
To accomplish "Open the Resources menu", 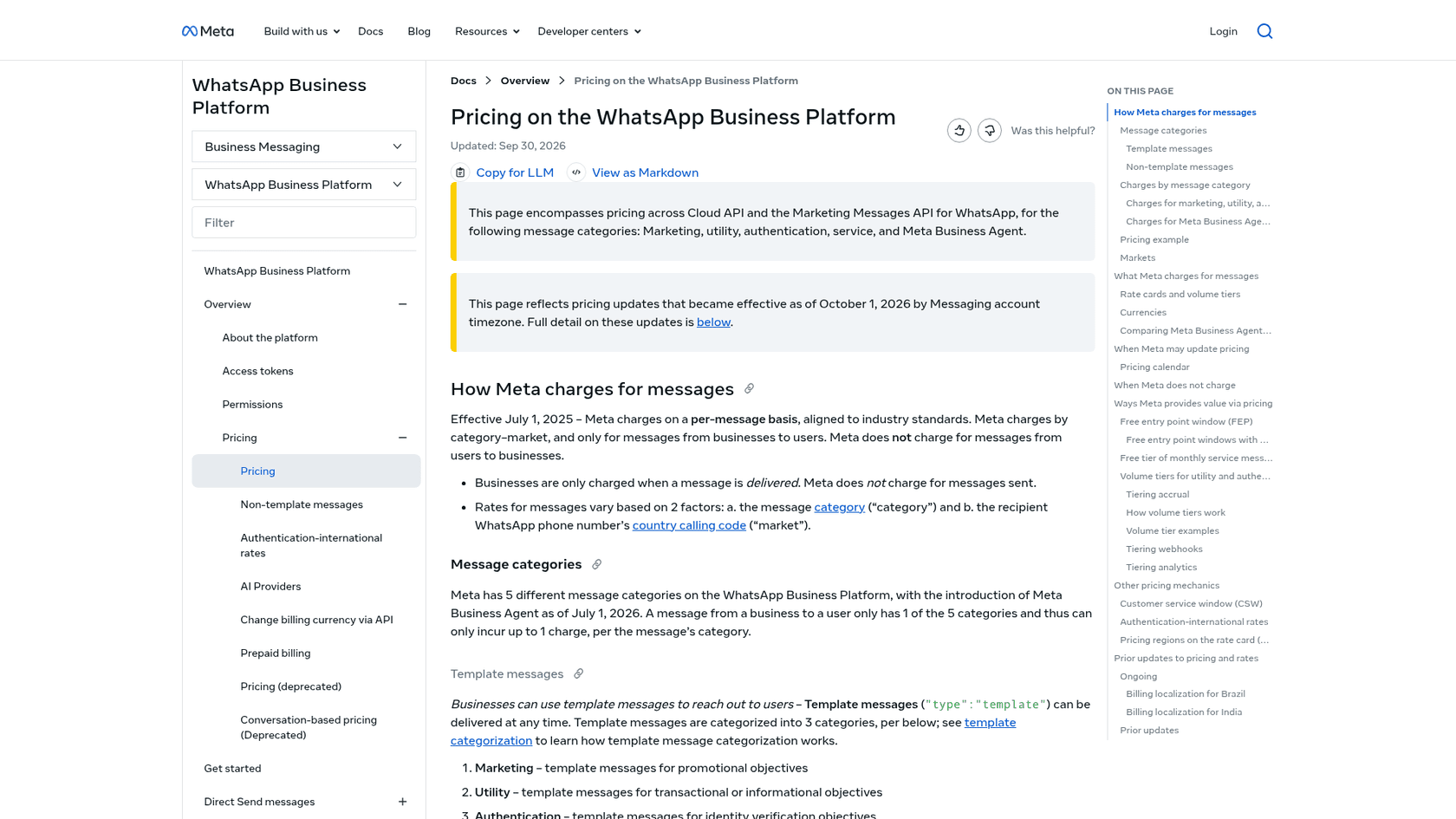I will (x=487, y=31).
